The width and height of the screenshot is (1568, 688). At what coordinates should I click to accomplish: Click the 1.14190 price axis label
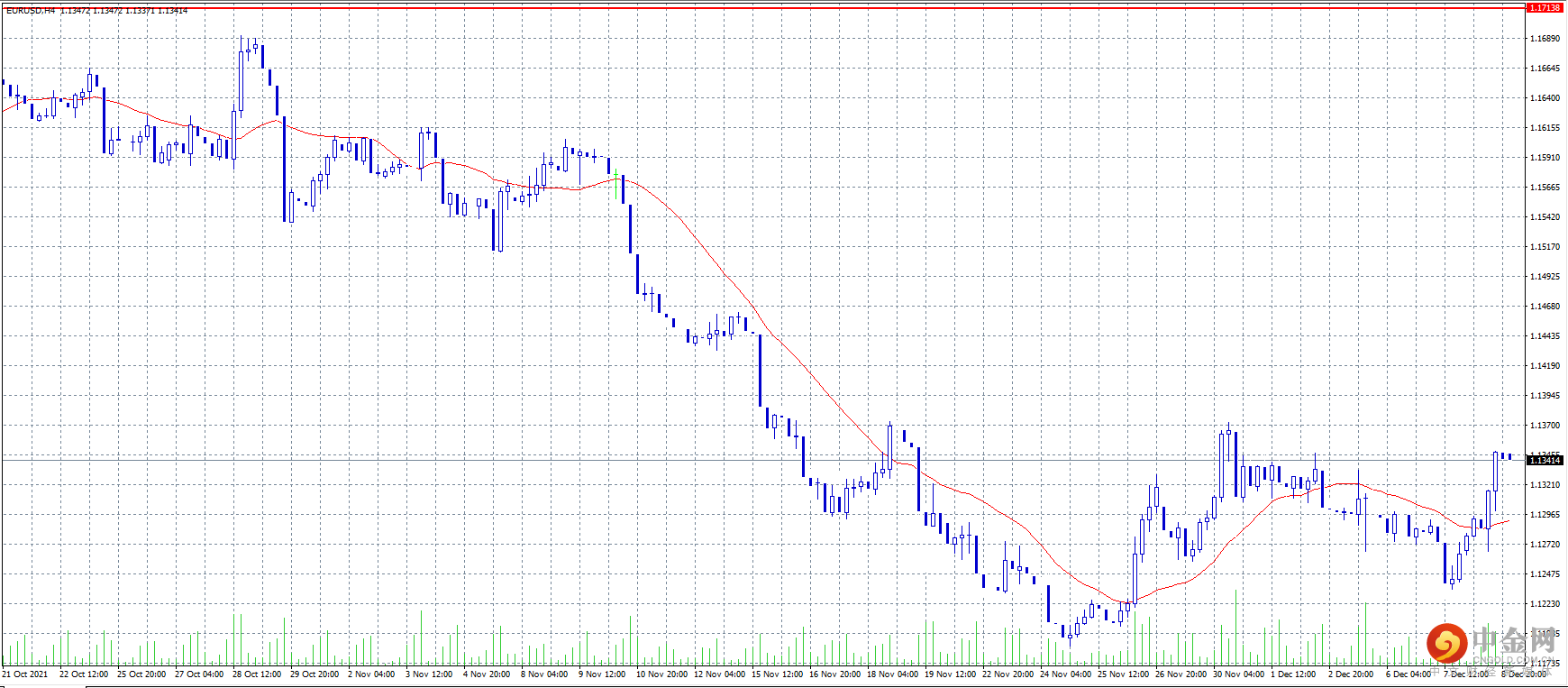point(1545,366)
